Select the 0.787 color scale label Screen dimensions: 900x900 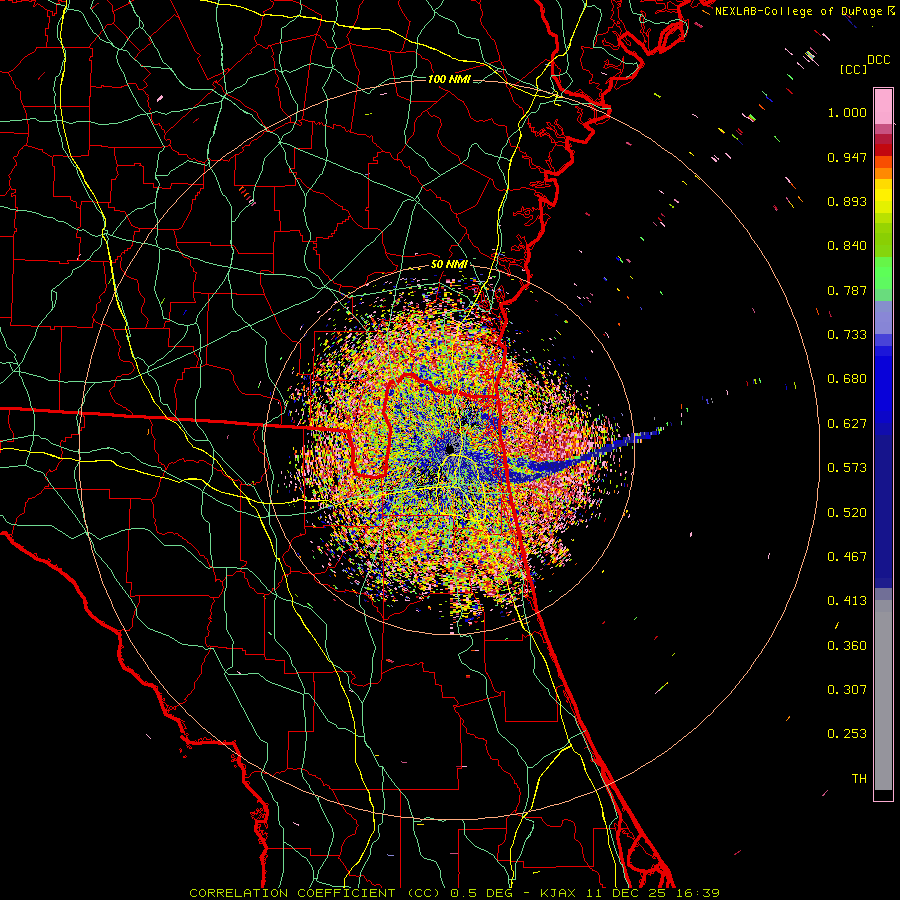847,290
